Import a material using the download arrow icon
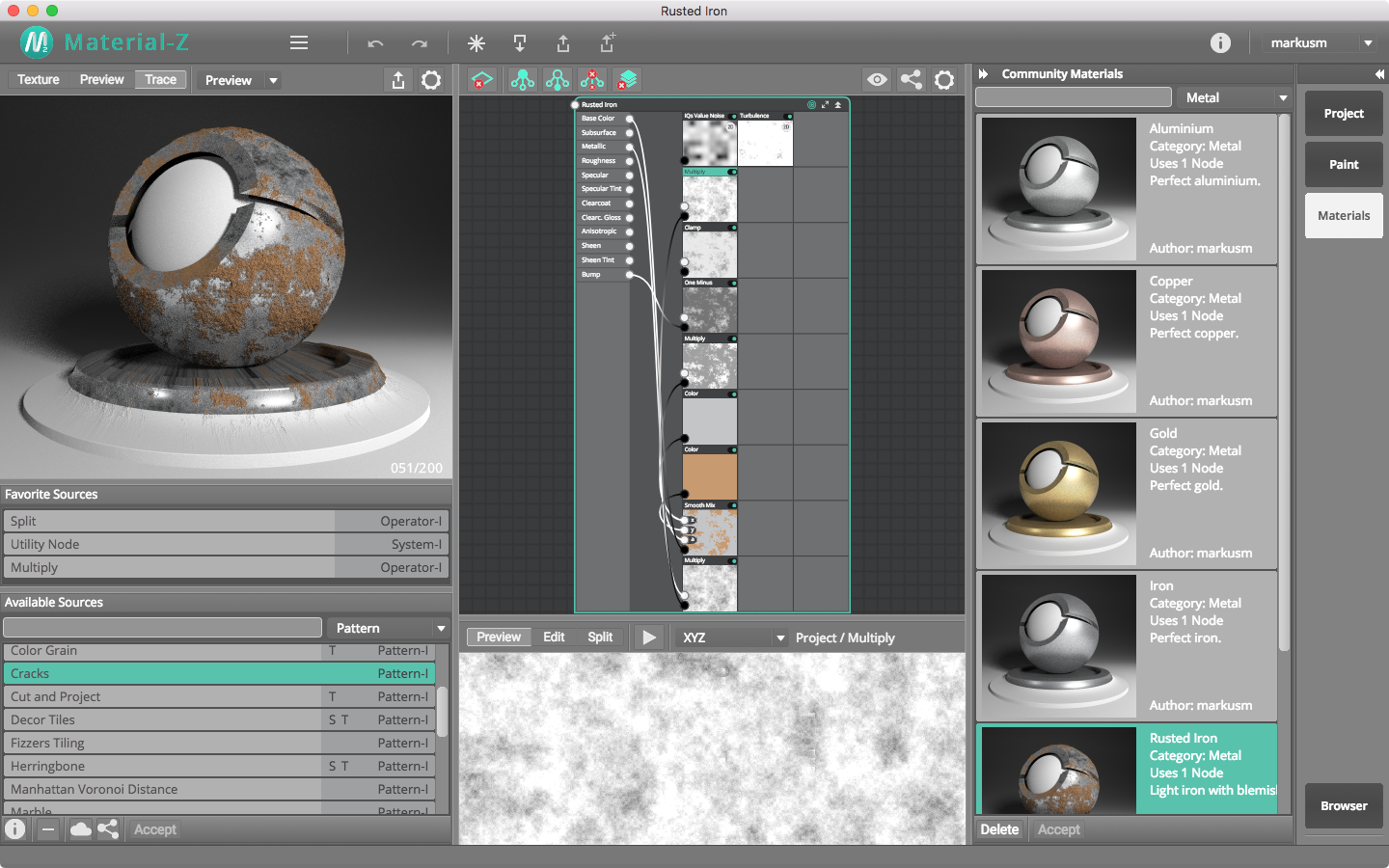Image resolution: width=1389 pixels, height=868 pixels. tap(520, 43)
